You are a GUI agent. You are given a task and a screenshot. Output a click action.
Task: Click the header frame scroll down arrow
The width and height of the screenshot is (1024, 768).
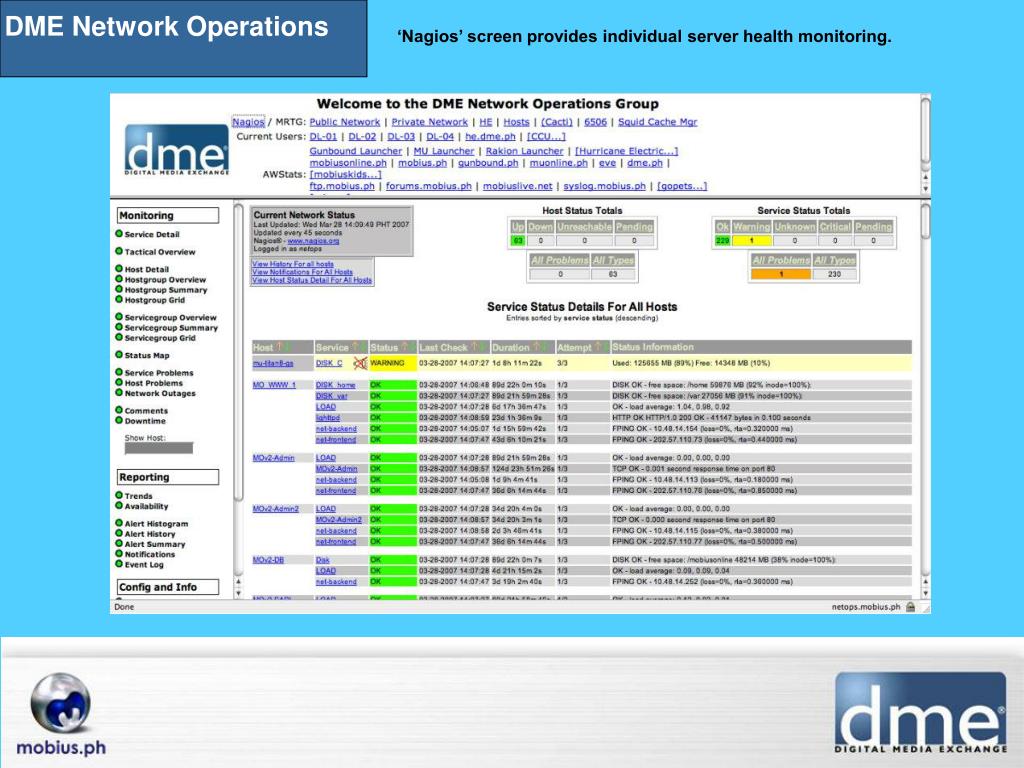(x=925, y=189)
